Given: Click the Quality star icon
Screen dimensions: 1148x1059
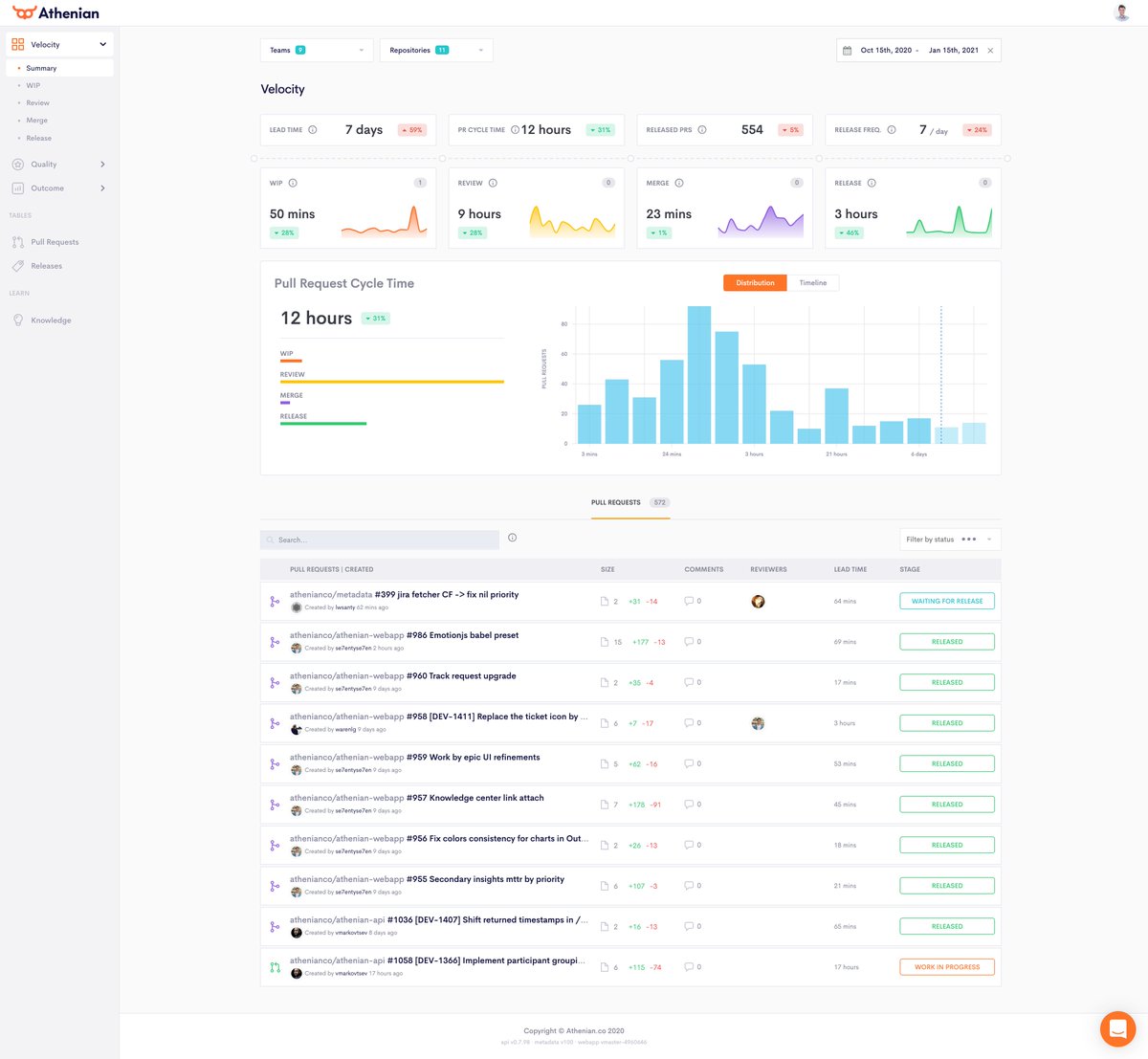Looking at the screenshot, I should [18, 165].
